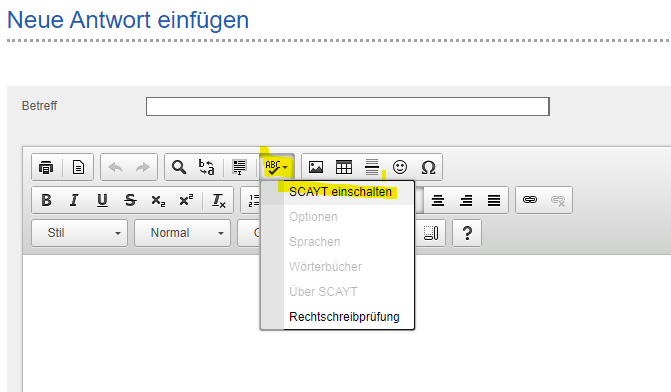Click into the Betreff input field
Image resolution: width=671 pixels, height=392 pixels.
(347, 107)
